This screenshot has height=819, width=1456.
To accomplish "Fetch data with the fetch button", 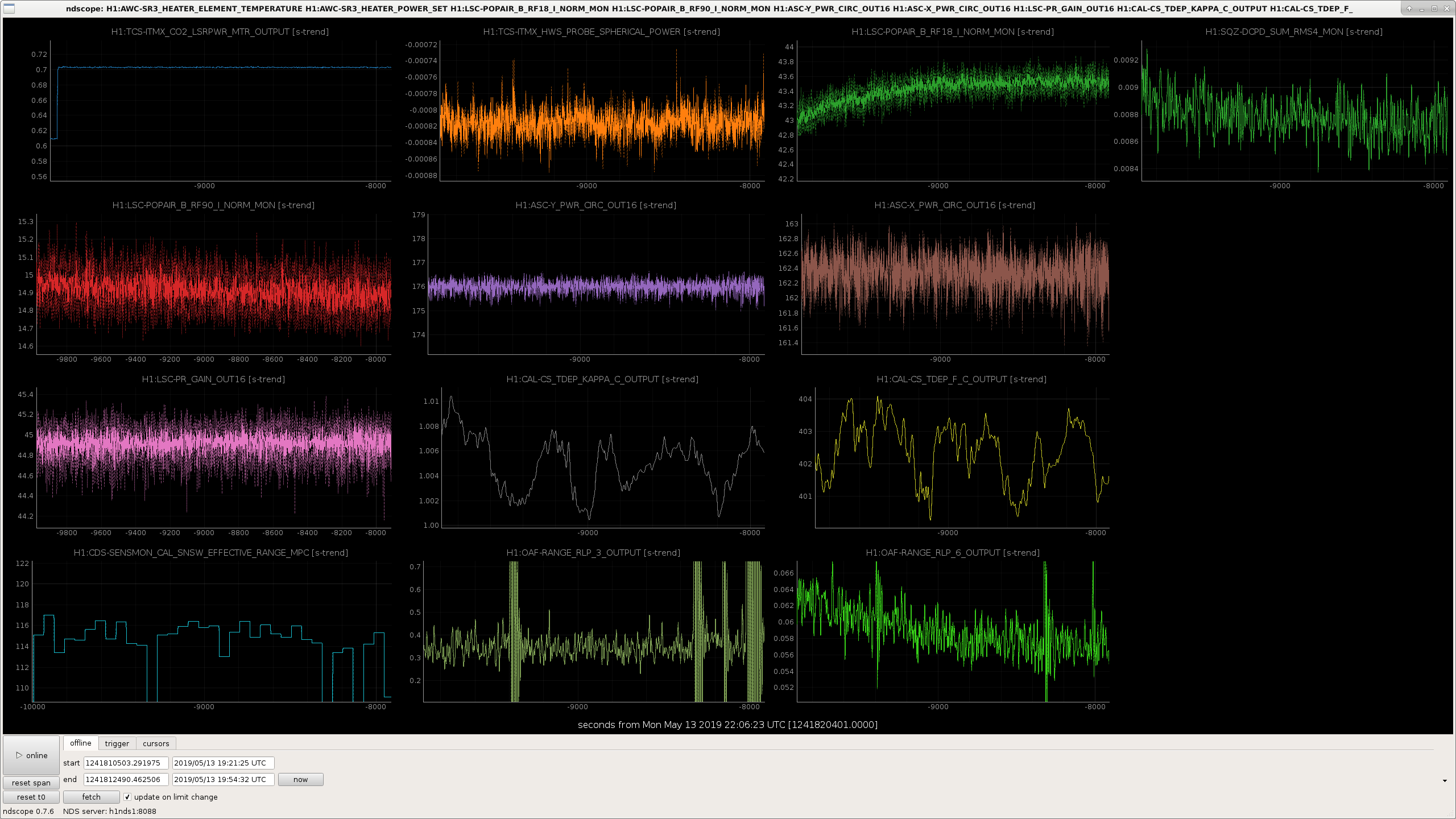I will 91,797.
